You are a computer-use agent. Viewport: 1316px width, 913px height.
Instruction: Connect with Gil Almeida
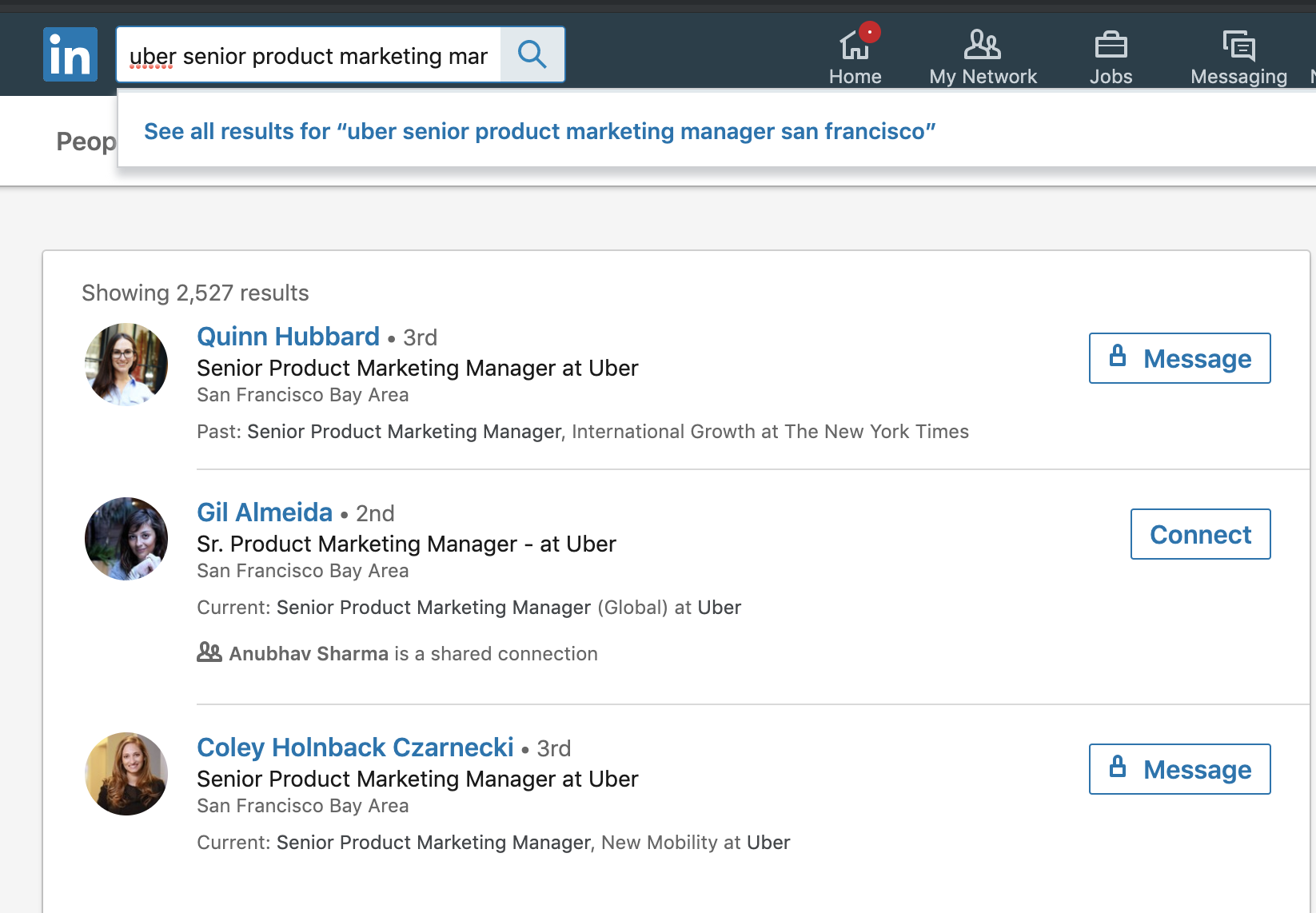pos(1199,533)
